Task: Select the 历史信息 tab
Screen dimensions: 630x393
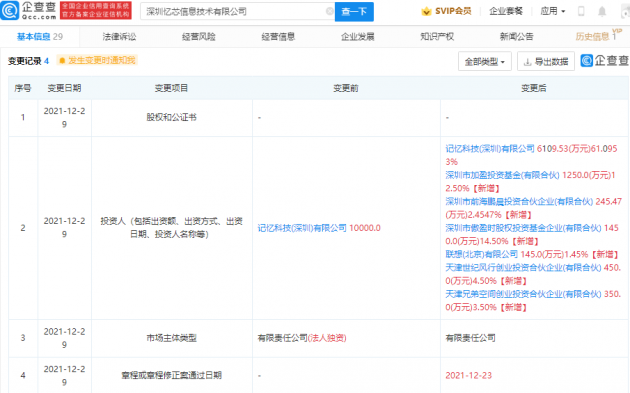Action: (x=592, y=37)
